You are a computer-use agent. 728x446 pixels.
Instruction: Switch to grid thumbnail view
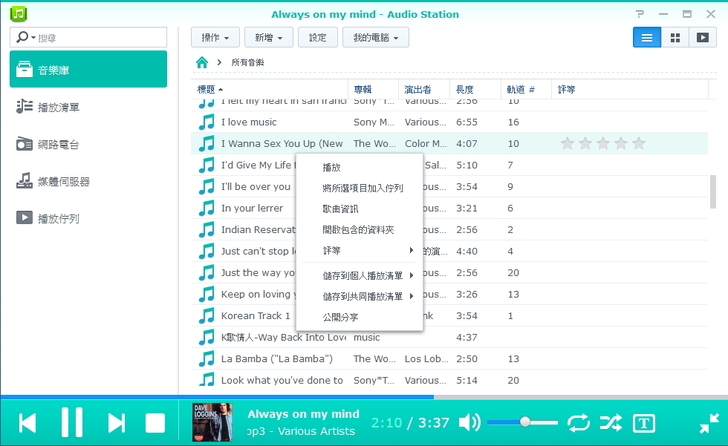675,37
